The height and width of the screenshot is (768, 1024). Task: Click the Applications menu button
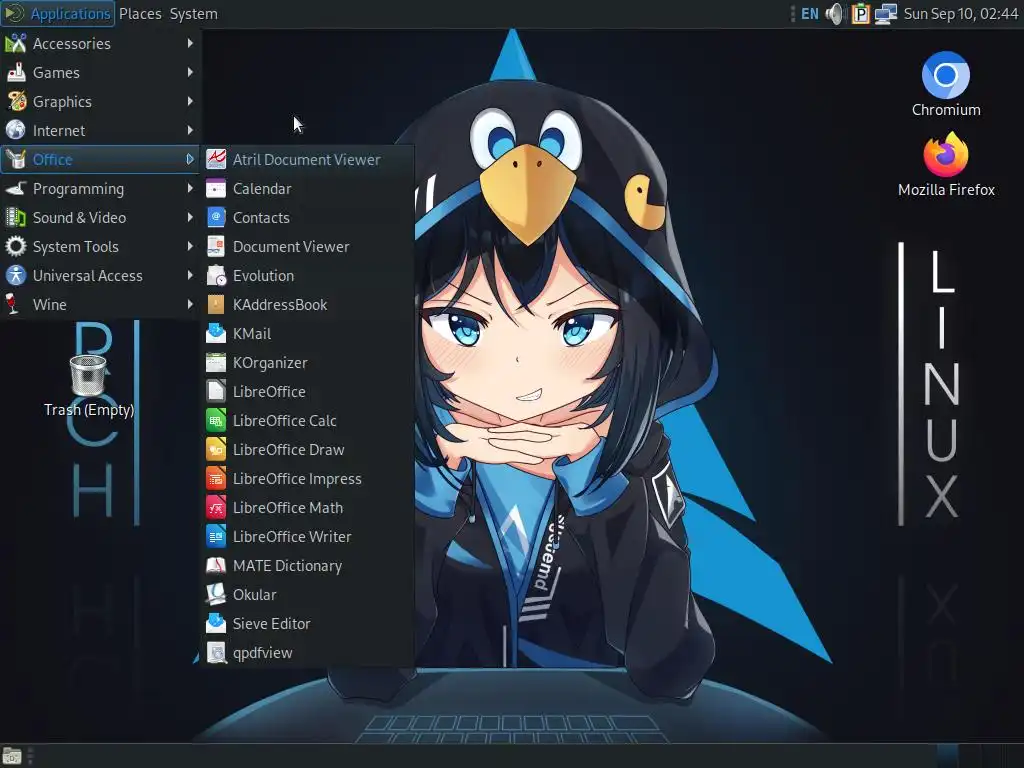pyautogui.click(x=58, y=14)
